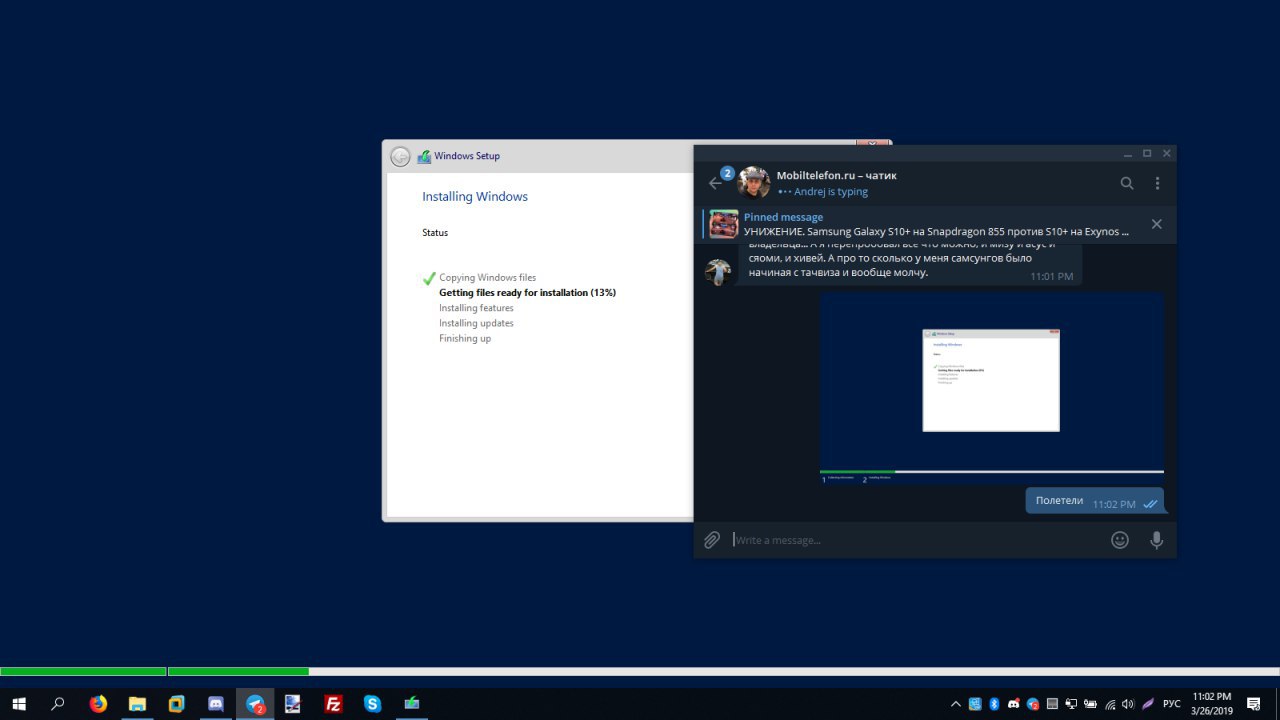Open Wi-Fi network tray icon
Image resolution: width=1280 pixels, height=720 pixels.
[x=1110, y=704]
